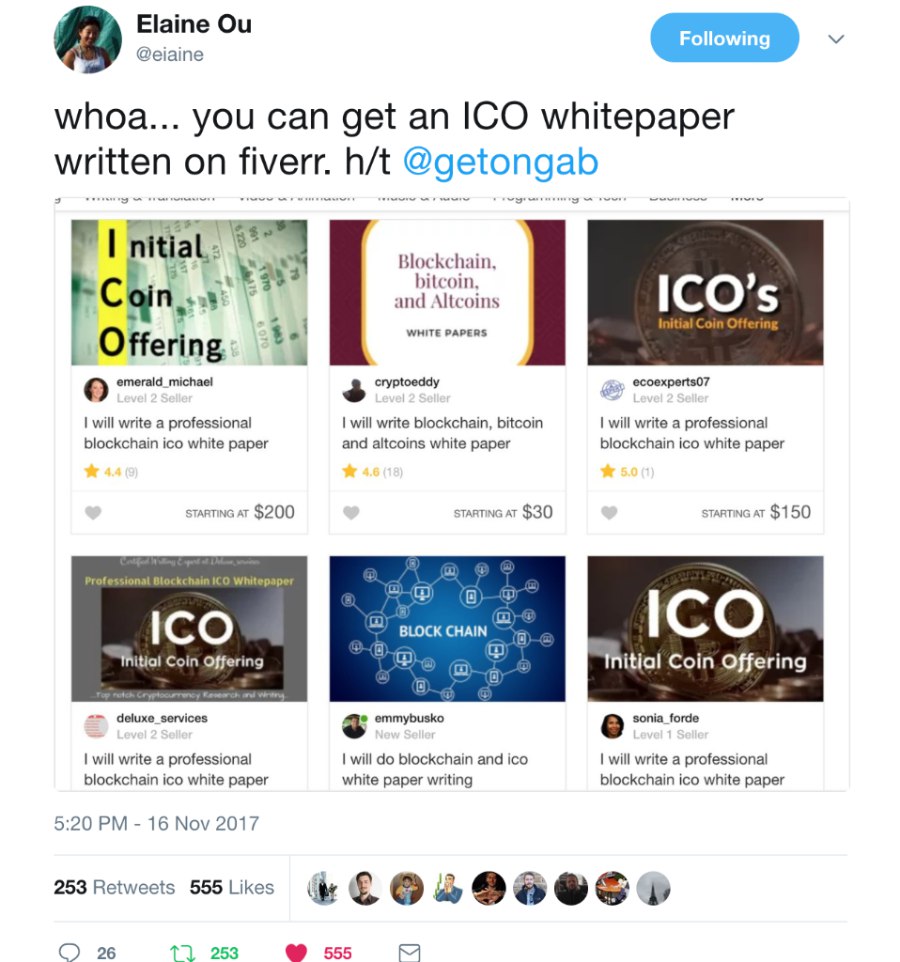Click the first liker avatar in the row

tap(323, 888)
